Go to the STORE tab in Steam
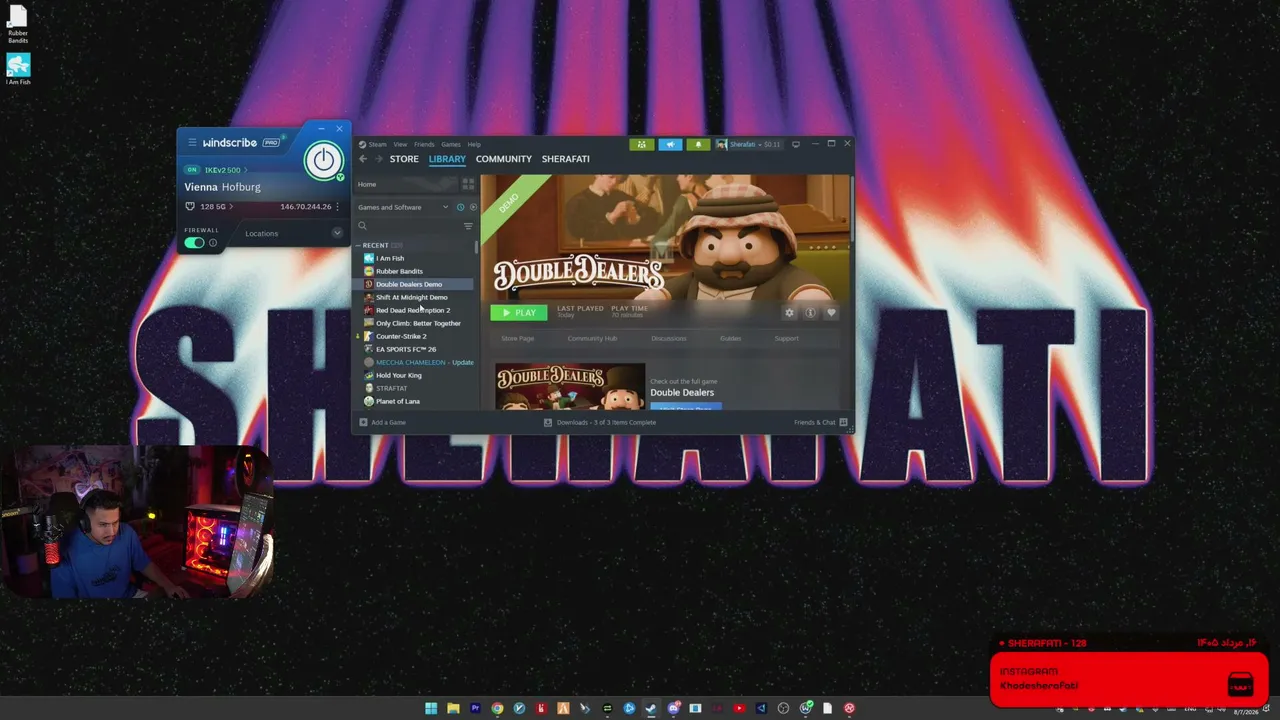This screenshot has width=1280, height=720. [404, 159]
